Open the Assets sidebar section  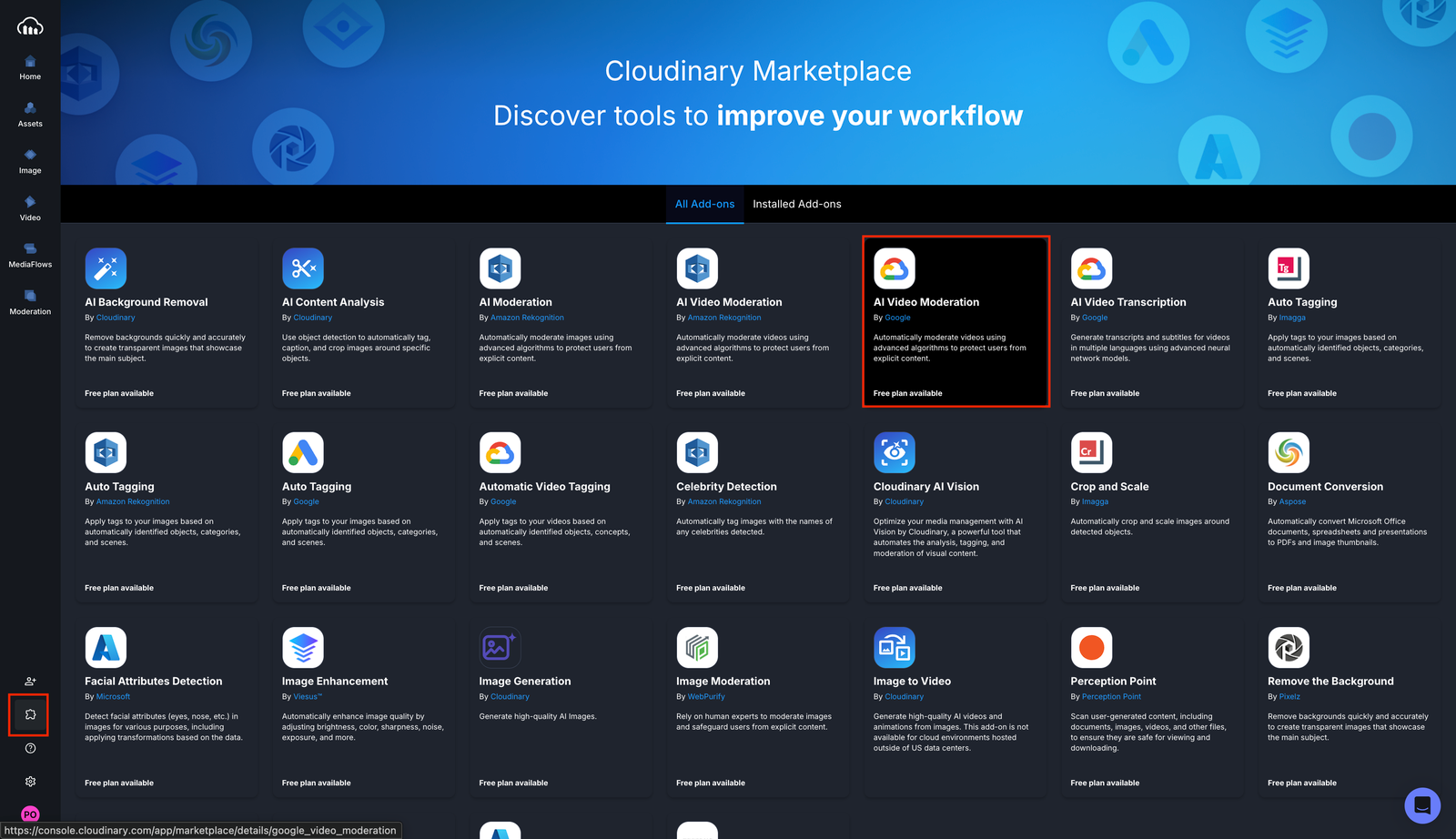(30, 115)
